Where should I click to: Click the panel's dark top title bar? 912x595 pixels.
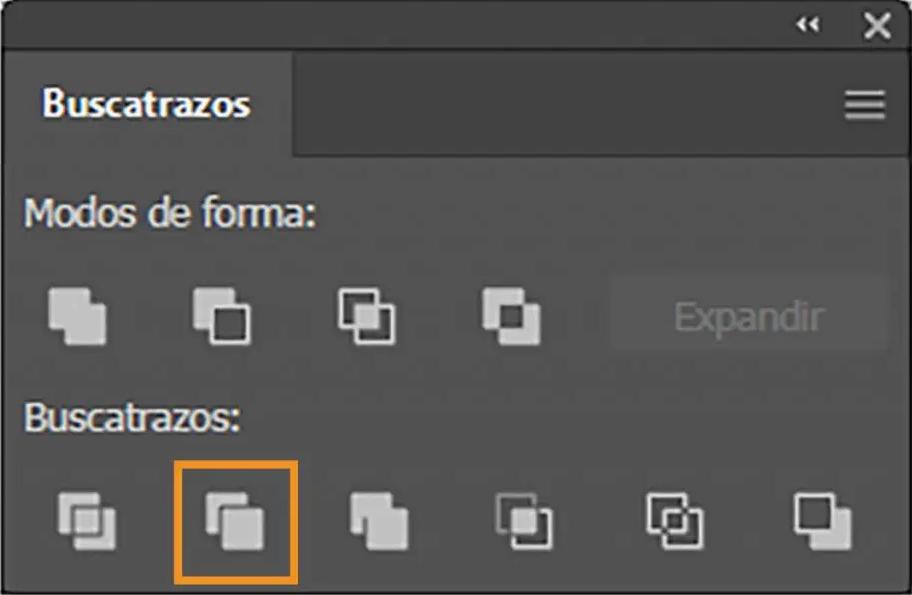click(396, 24)
